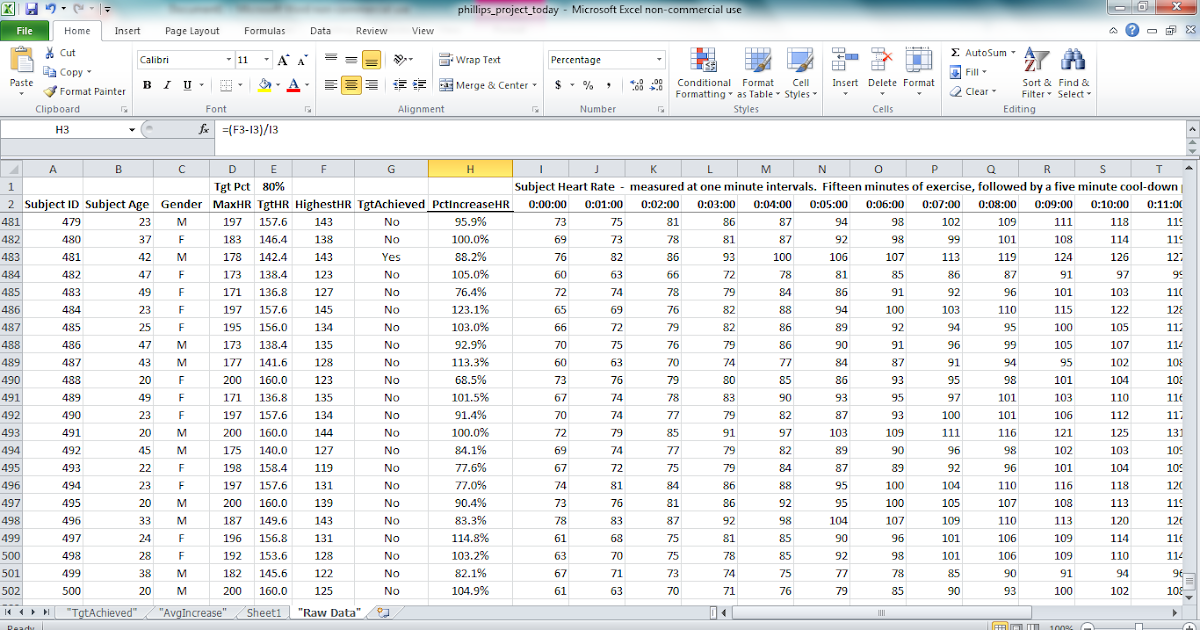Toggle Bottom Align
The height and width of the screenshot is (630, 1200).
coord(370,60)
